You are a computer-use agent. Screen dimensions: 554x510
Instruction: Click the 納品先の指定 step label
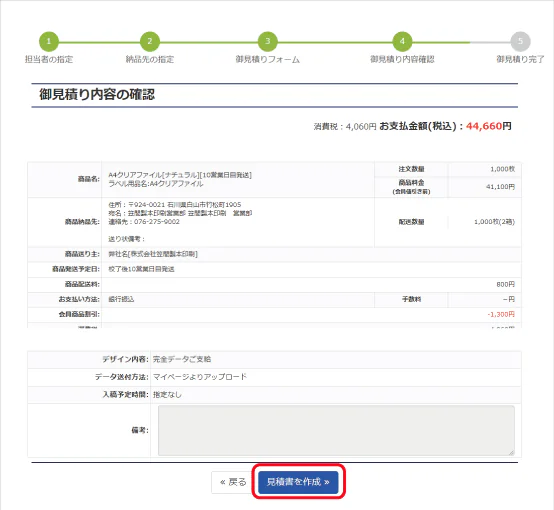(x=150, y=59)
